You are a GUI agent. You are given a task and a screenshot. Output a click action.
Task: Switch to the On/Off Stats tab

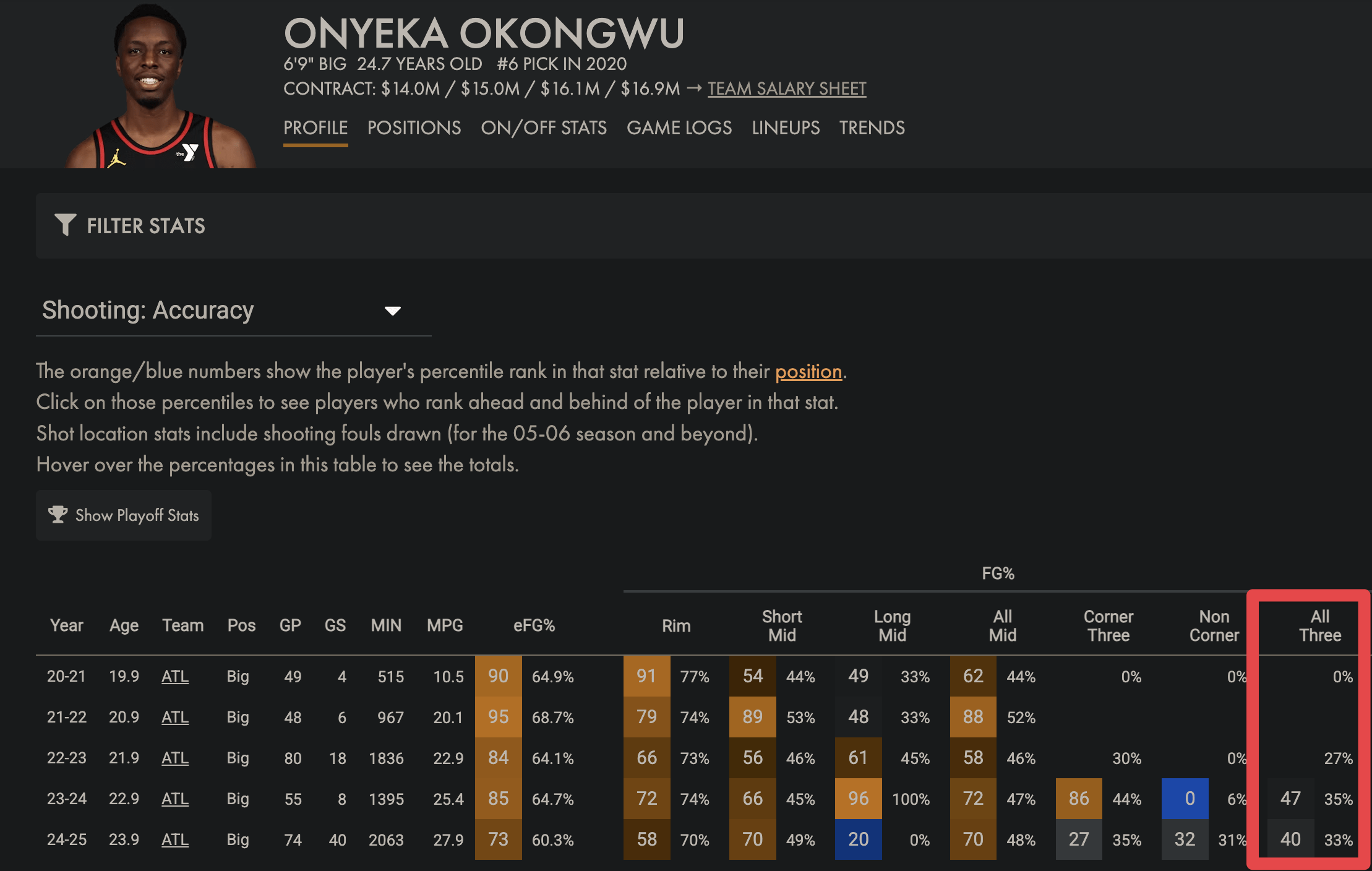point(544,128)
